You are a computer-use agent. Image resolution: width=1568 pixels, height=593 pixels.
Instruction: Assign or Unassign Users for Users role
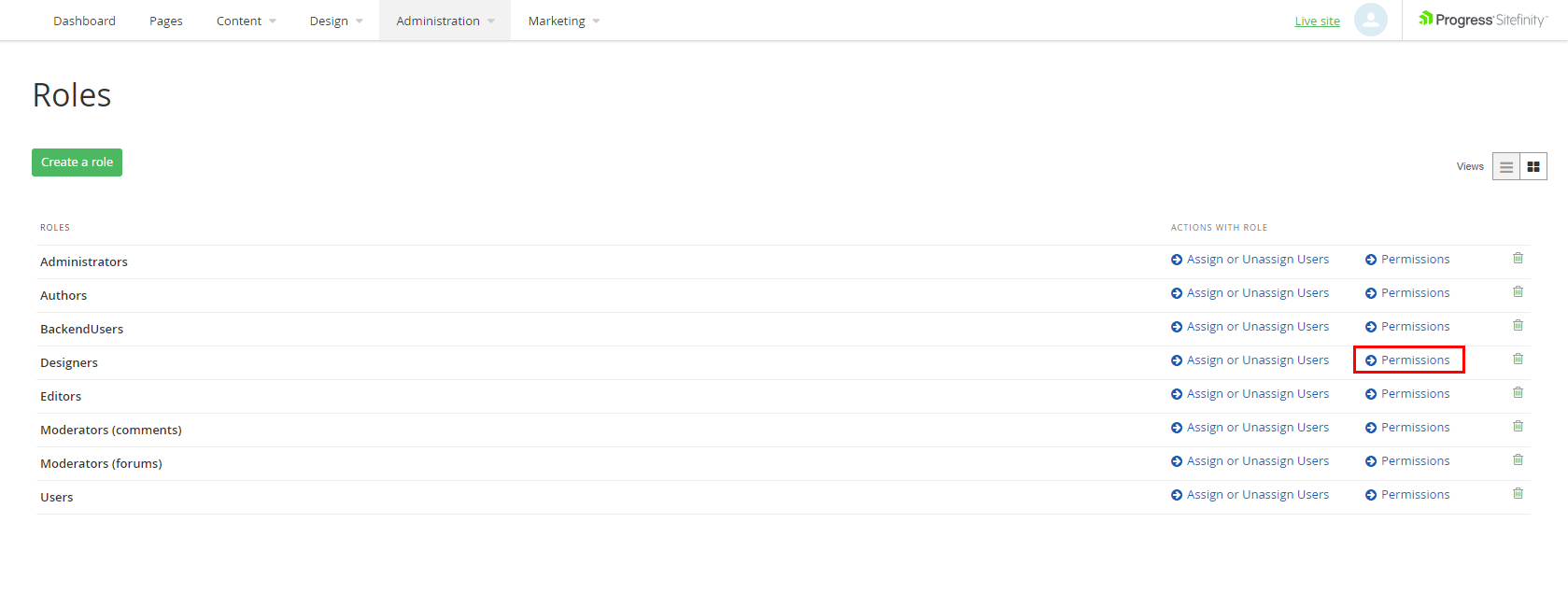pyautogui.click(x=1250, y=495)
